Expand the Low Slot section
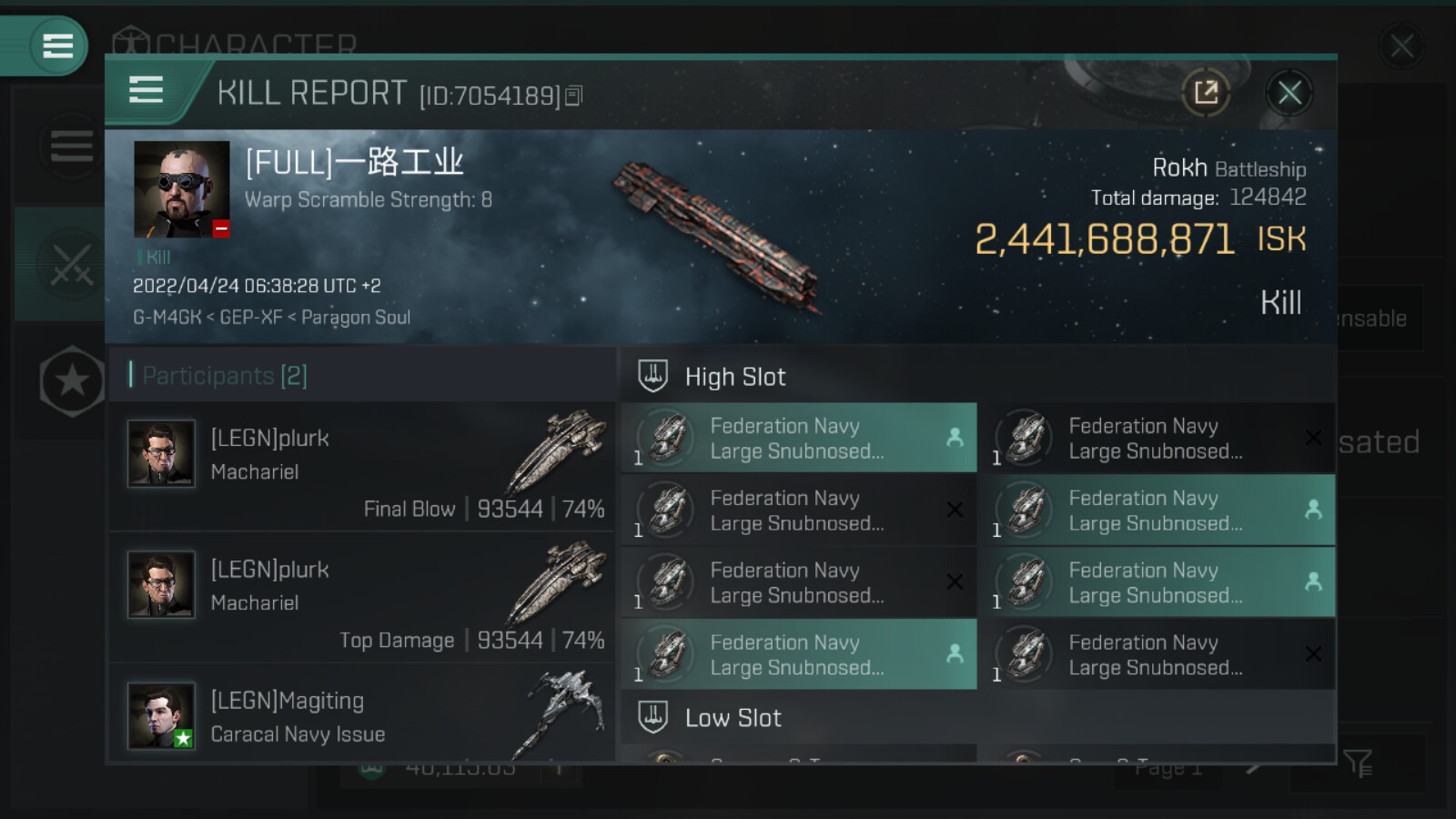 point(733,718)
